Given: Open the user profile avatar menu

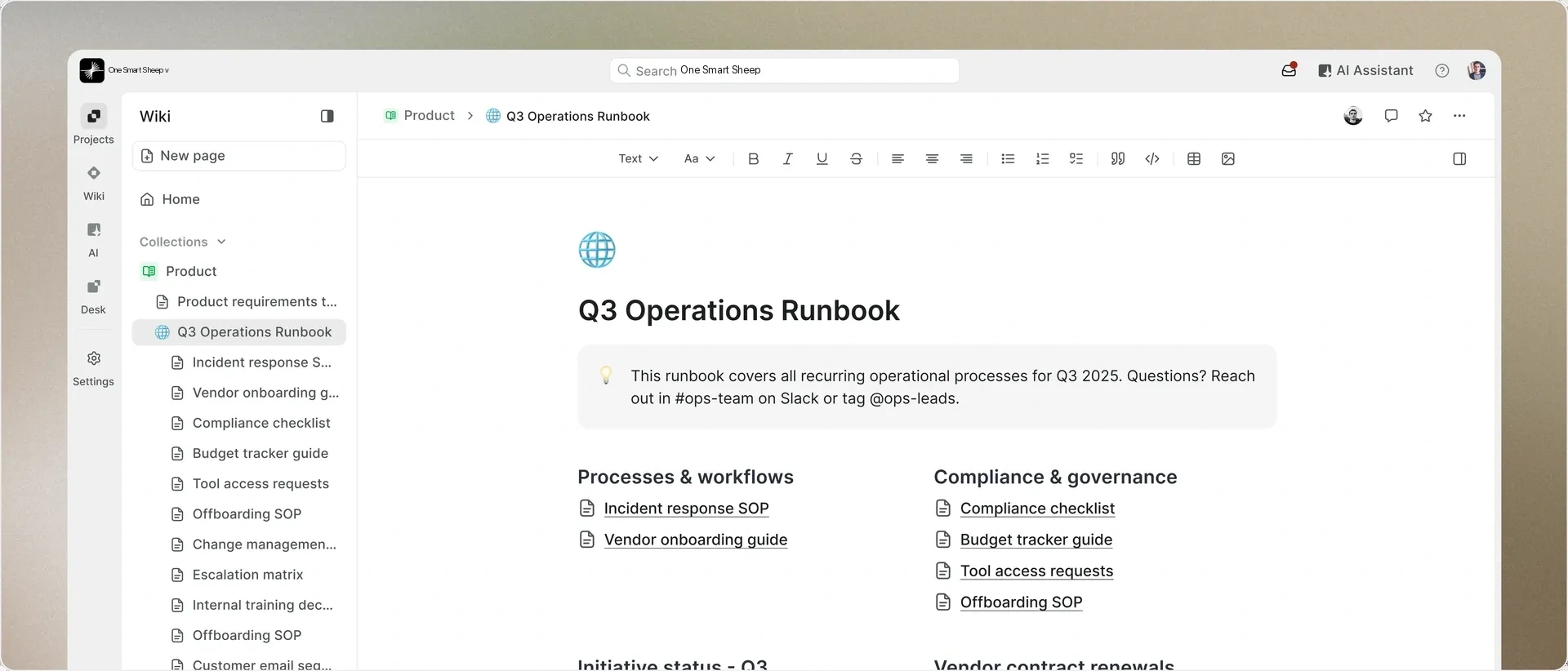Looking at the screenshot, I should click(1477, 70).
